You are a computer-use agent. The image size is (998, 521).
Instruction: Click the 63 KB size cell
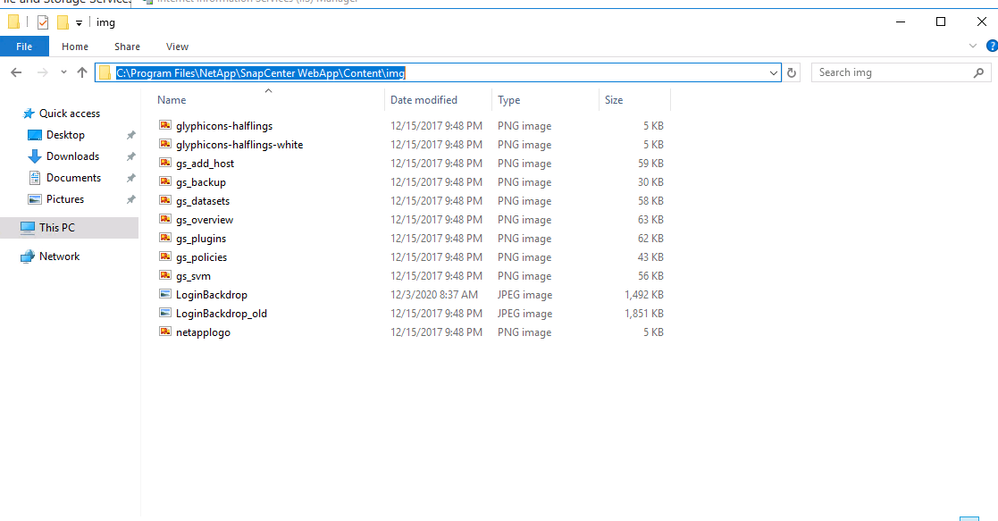point(650,219)
